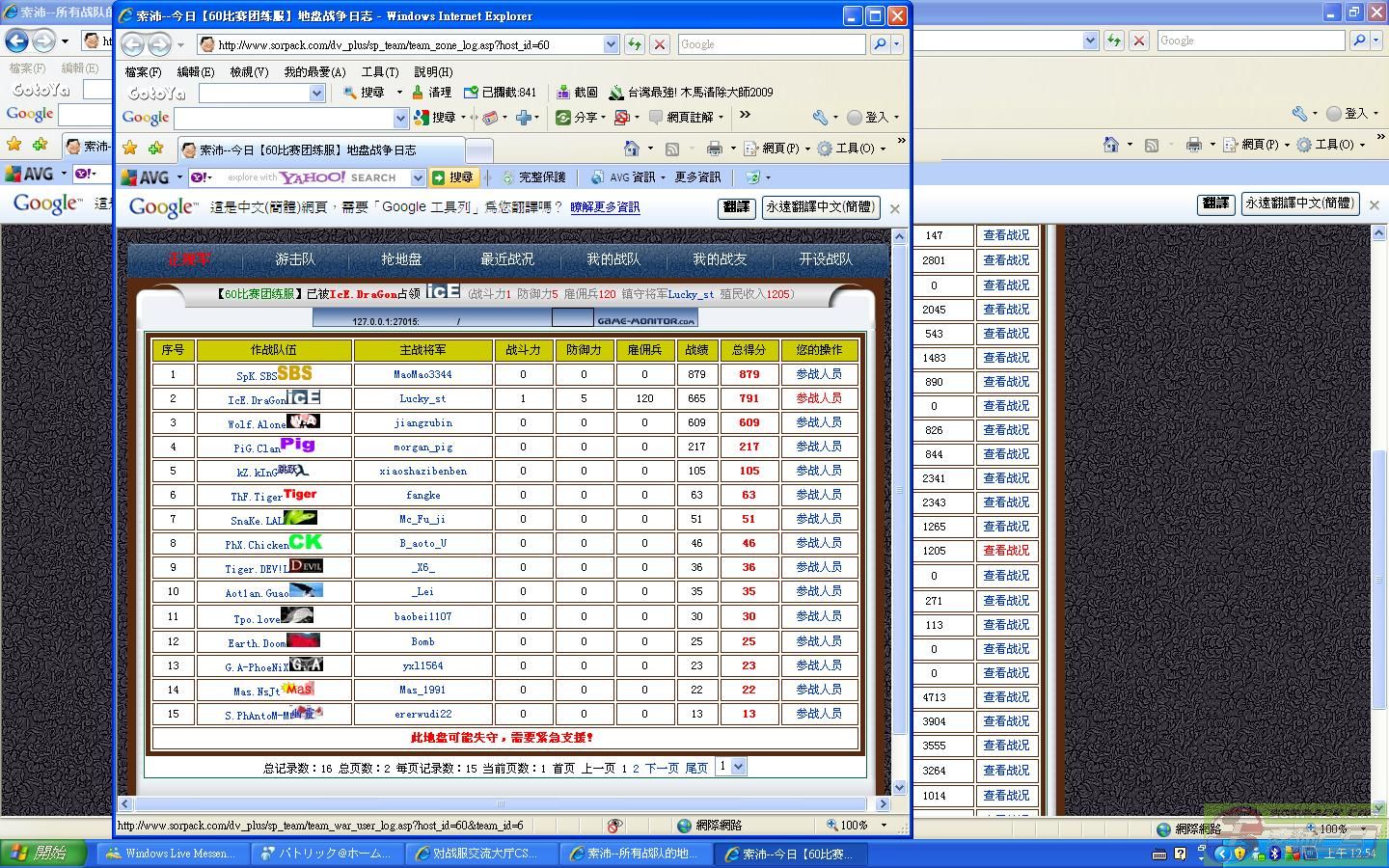The height and width of the screenshot is (868, 1389).
Task: Click the favorites star icon
Action: 130,149
